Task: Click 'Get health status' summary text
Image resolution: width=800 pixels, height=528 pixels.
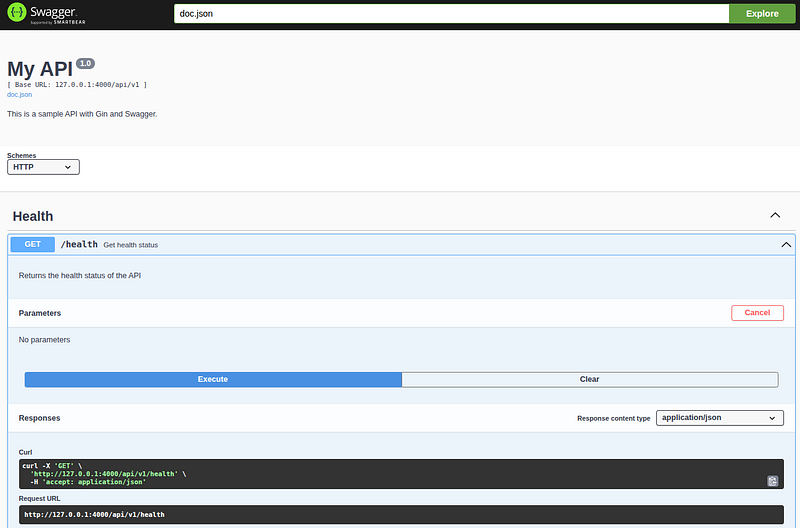Action: tap(131, 245)
